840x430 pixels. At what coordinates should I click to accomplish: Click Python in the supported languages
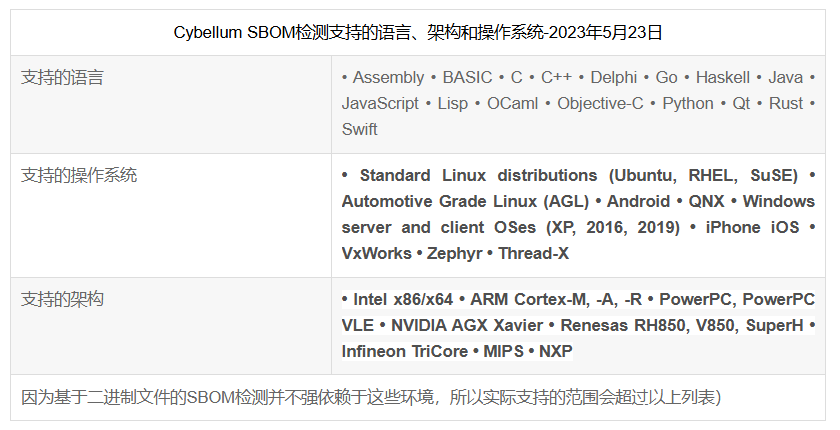click(688, 103)
